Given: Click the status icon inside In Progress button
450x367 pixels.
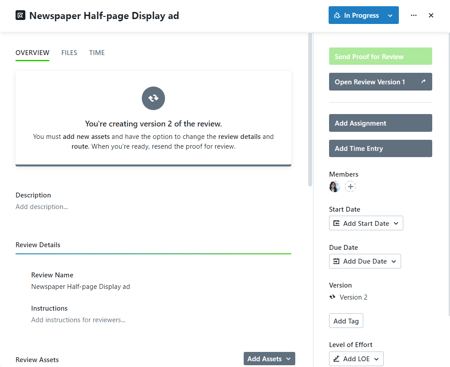Looking at the screenshot, I should (x=337, y=15).
